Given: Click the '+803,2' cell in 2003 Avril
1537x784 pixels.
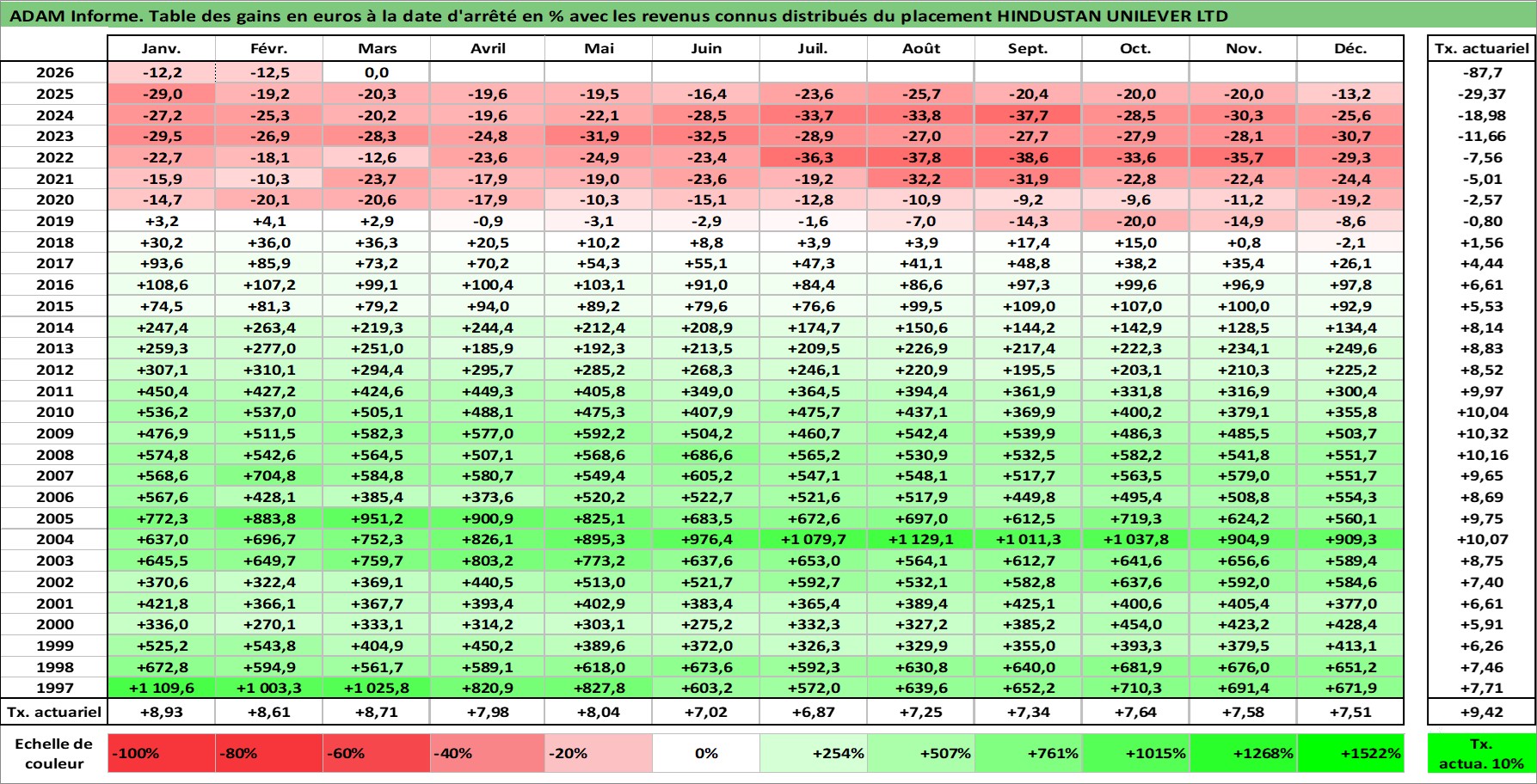Looking at the screenshot, I should click(x=488, y=560).
